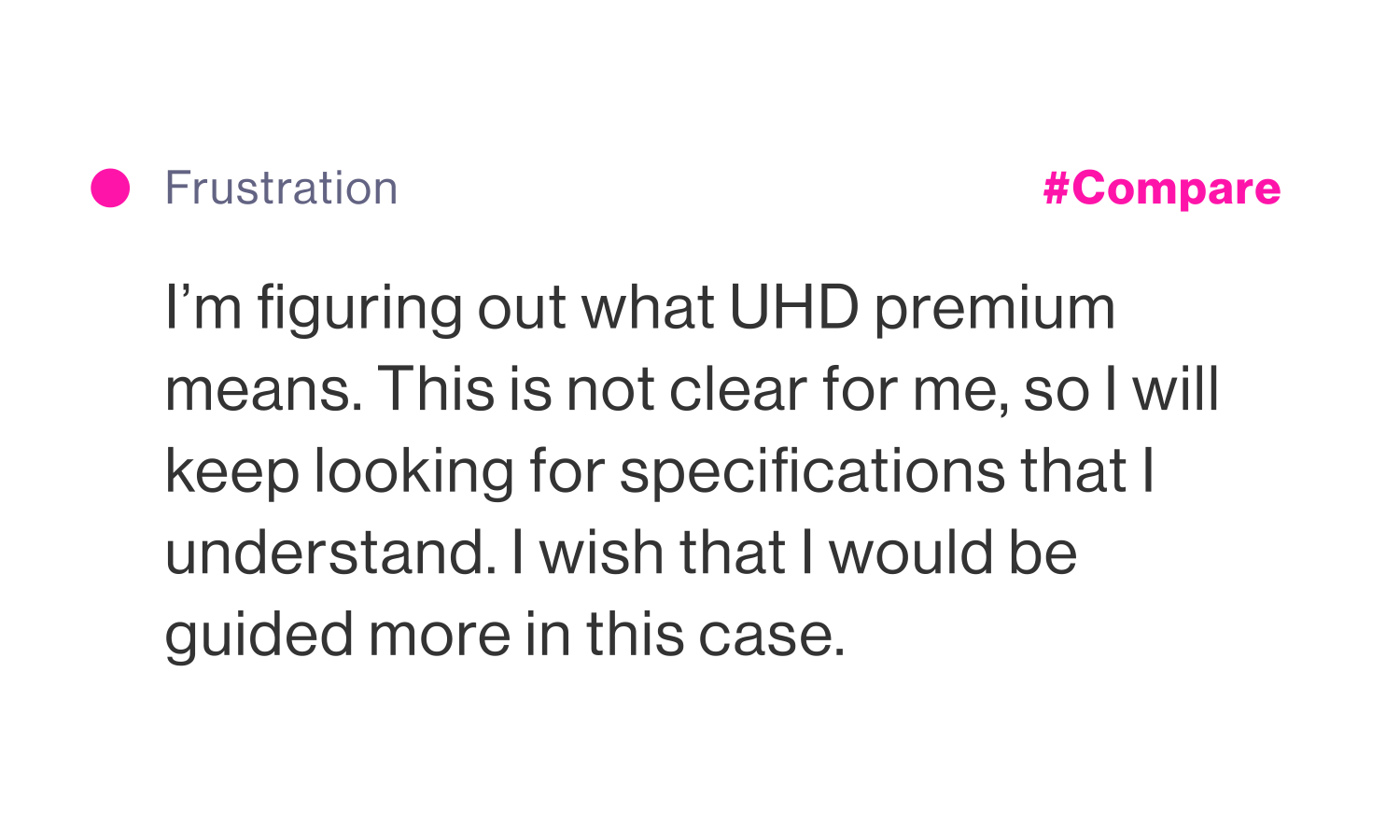Click the word guided in the last line
Image resolution: width=1400 pixels, height=840 pixels.
tap(259, 637)
